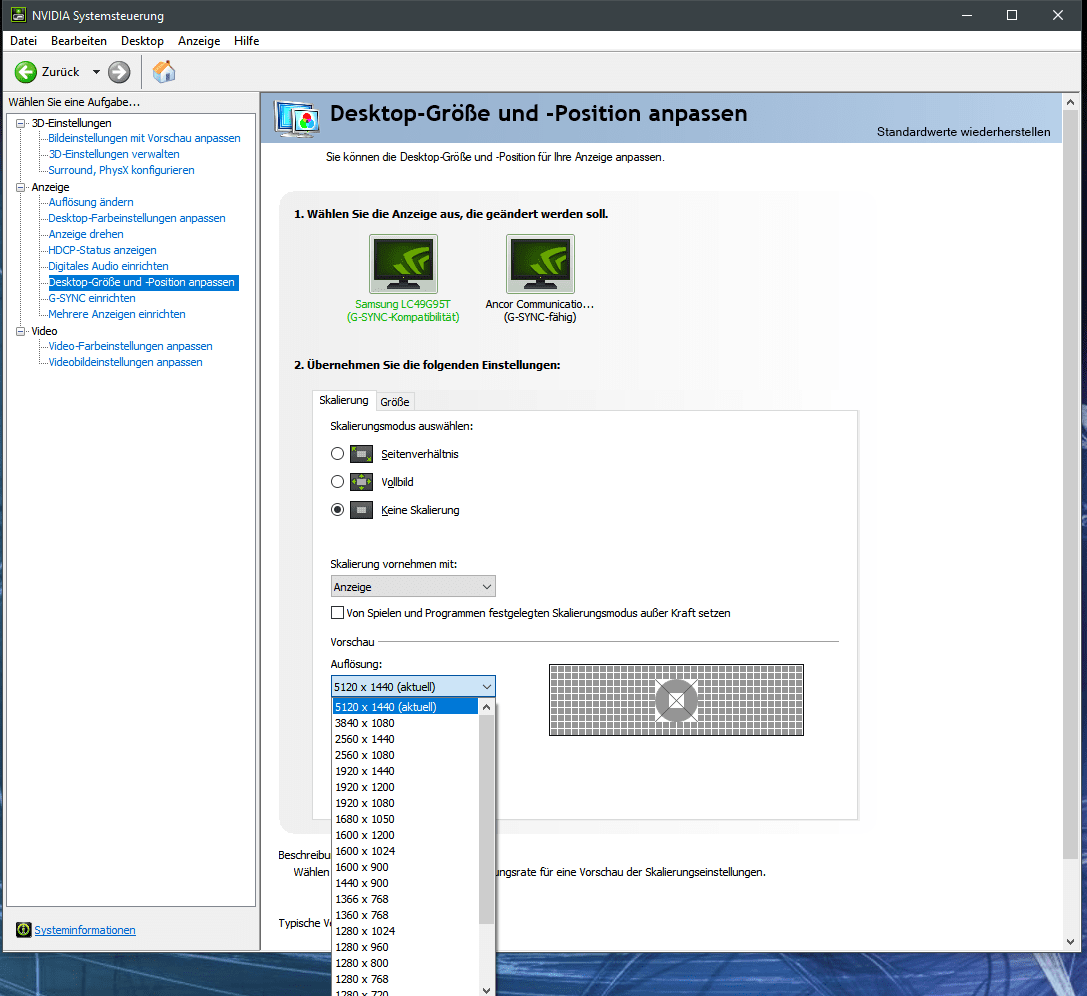Choose 1366 x 768 from resolution list
This screenshot has height=996, width=1087.
coord(406,899)
